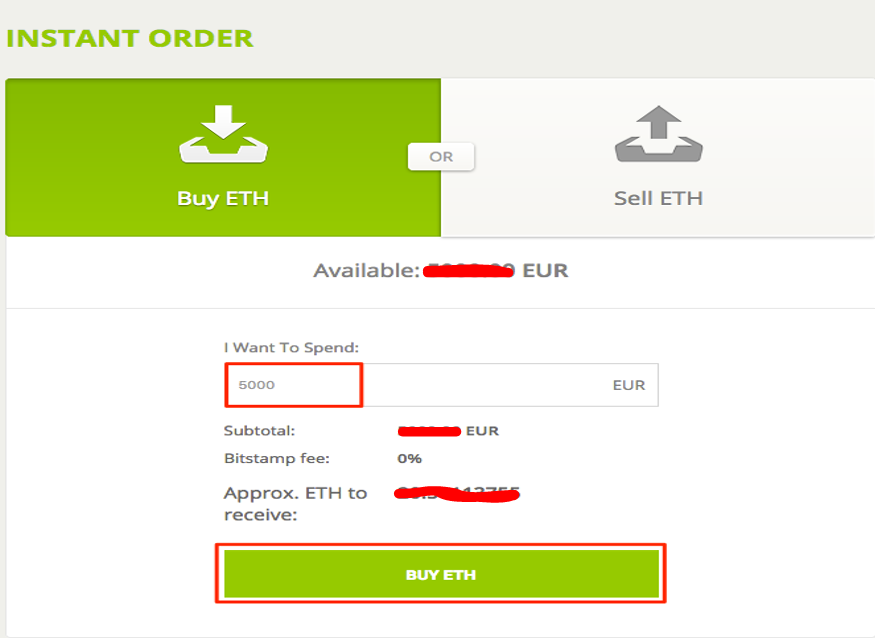Click the 0% fee value

coord(409,459)
